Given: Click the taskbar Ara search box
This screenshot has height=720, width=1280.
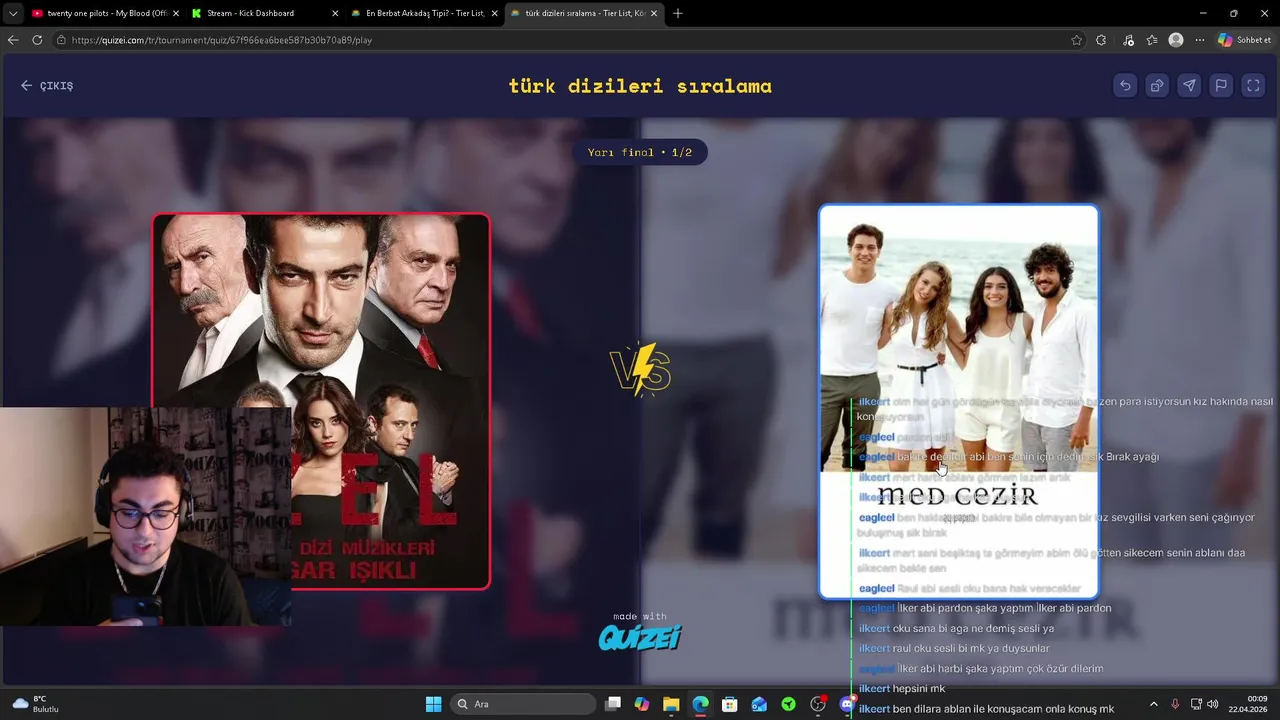Looking at the screenshot, I should point(523,704).
